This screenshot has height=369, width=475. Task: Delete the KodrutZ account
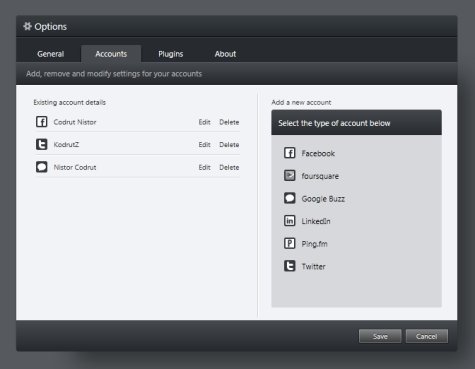click(x=229, y=145)
